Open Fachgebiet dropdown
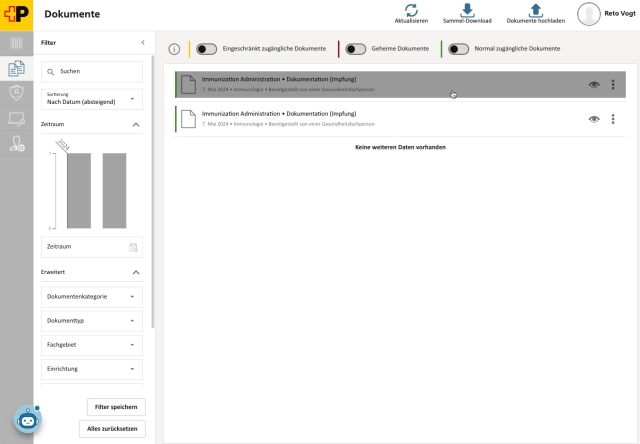This screenshot has height=444, width=640. tap(92, 345)
